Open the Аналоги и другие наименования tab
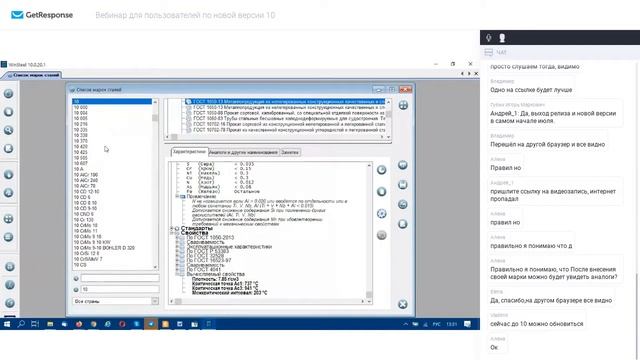 coord(243,152)
